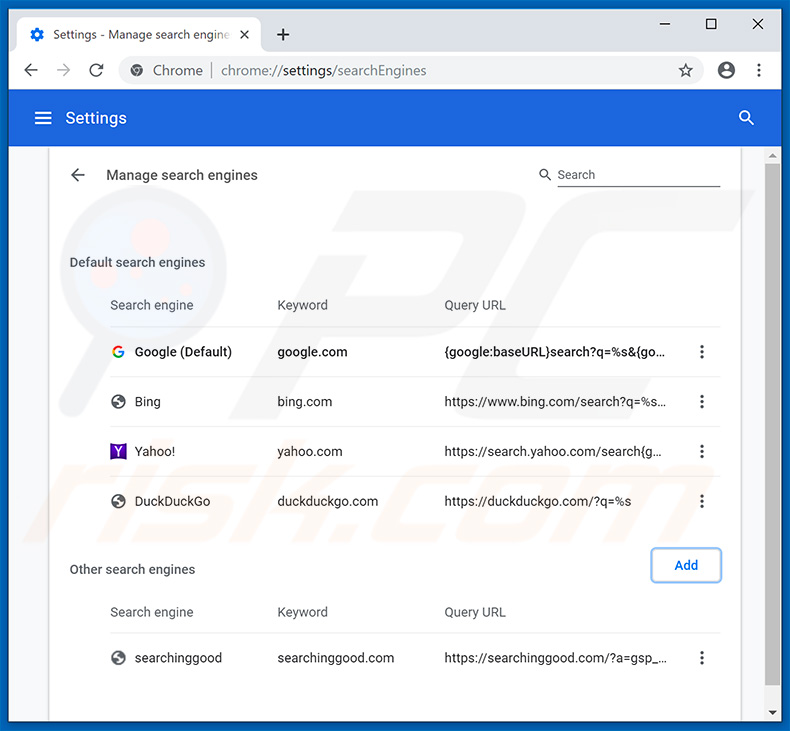Select Google (Default) engine name

pos(183,352)
